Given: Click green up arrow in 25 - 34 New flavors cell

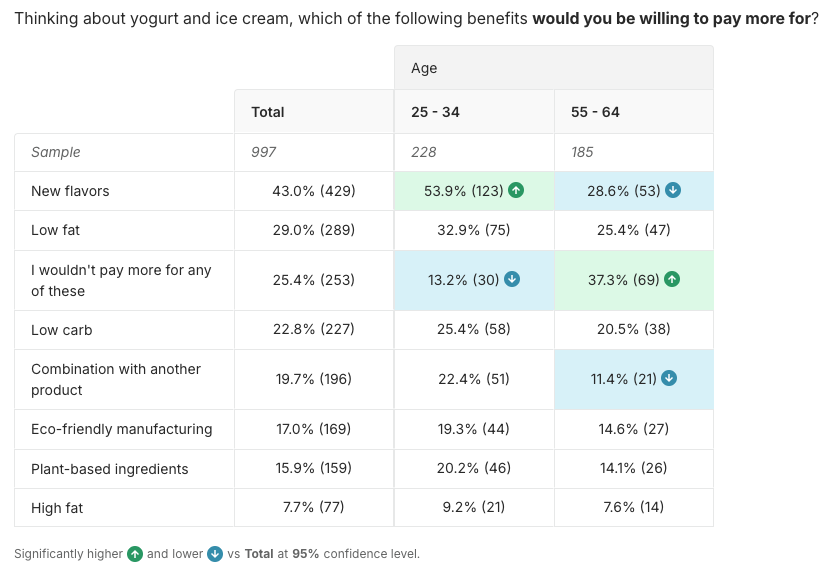Looking at the screenshot, I should click(516, 190).
